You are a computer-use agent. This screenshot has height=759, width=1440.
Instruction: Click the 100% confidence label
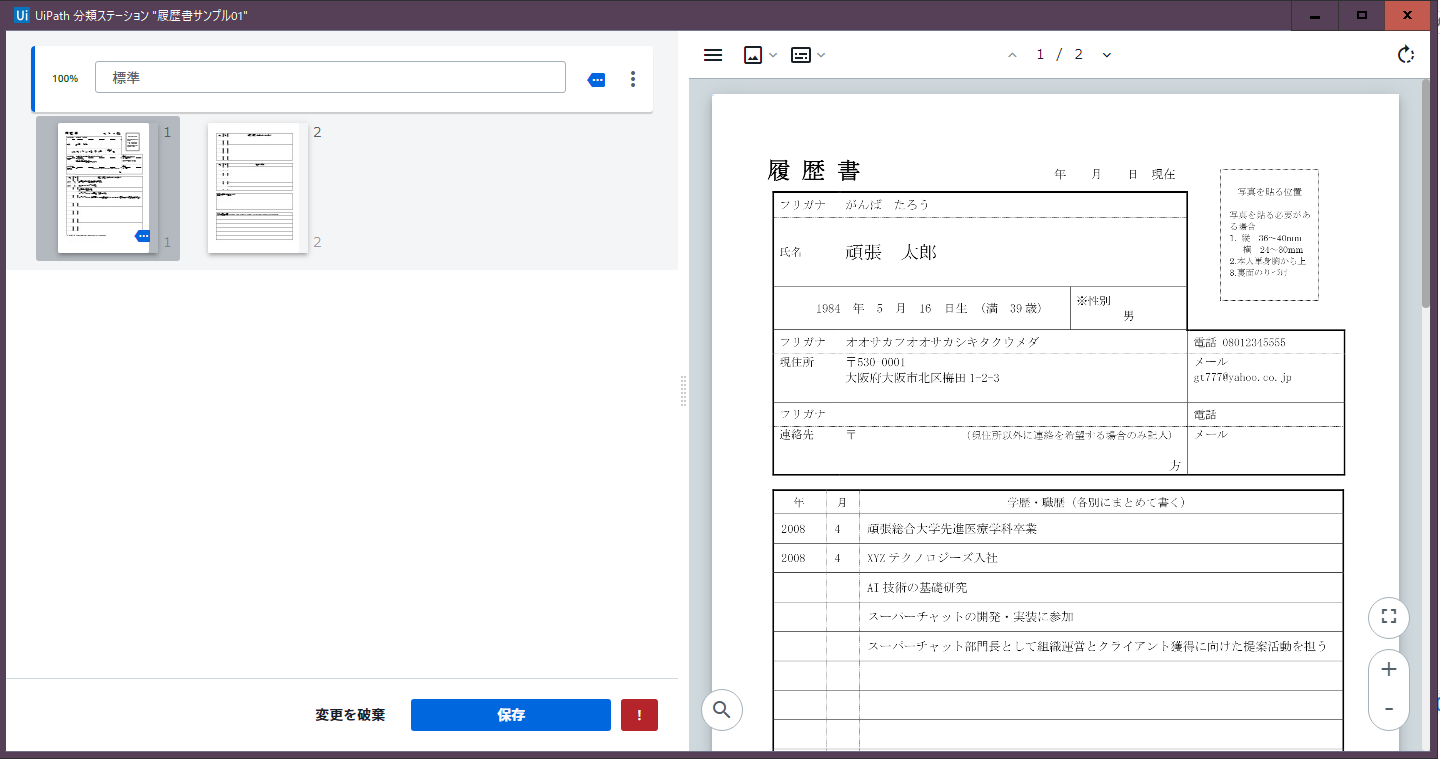coord(65,78)
